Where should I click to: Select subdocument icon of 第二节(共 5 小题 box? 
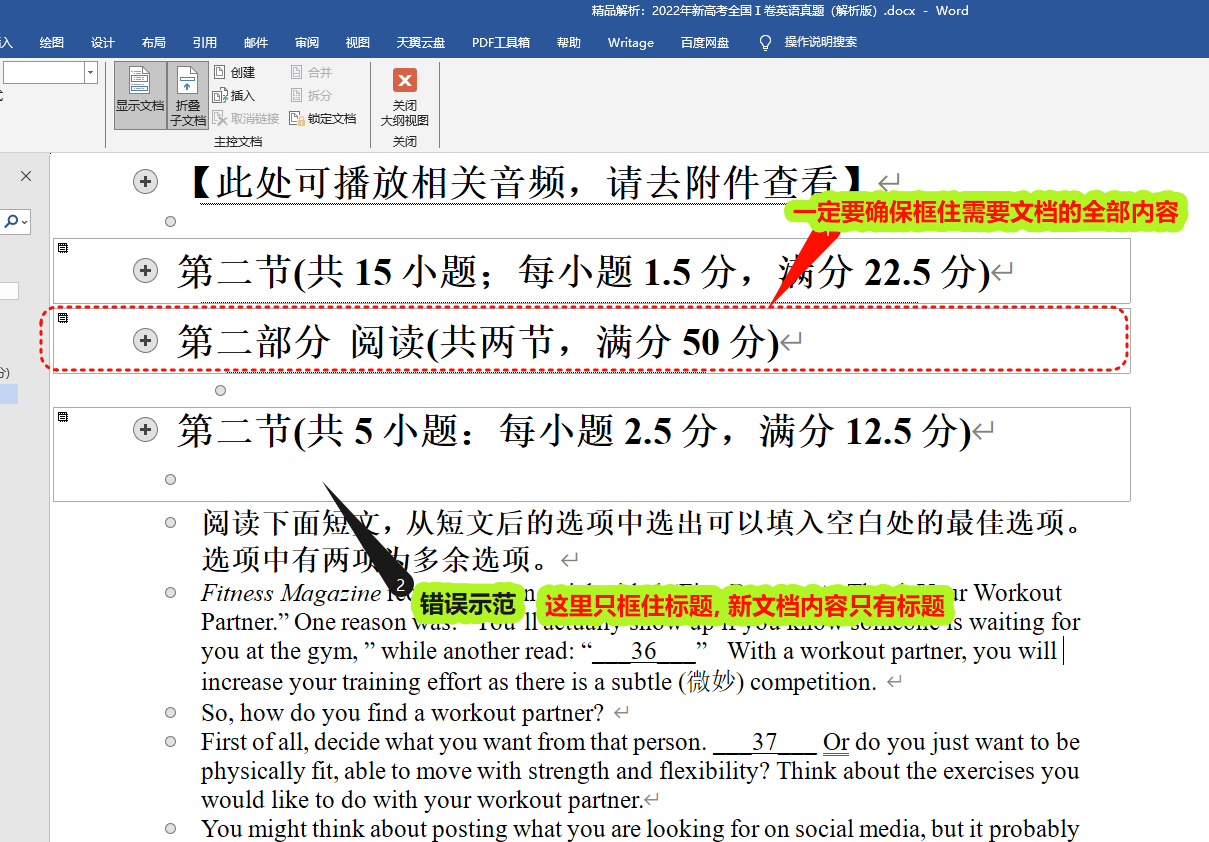click(63, 416)
